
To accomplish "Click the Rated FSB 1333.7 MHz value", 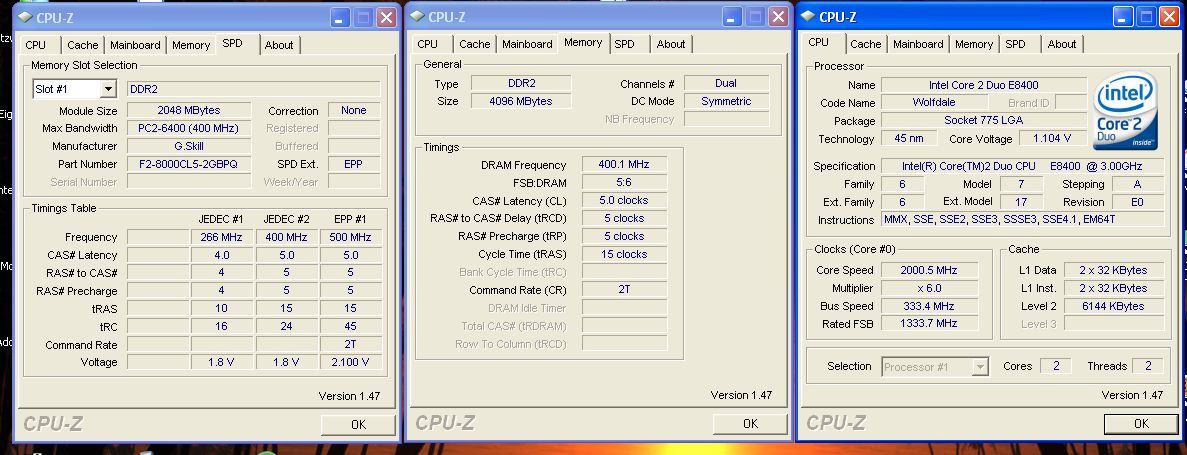I will [x=929, y=324].
